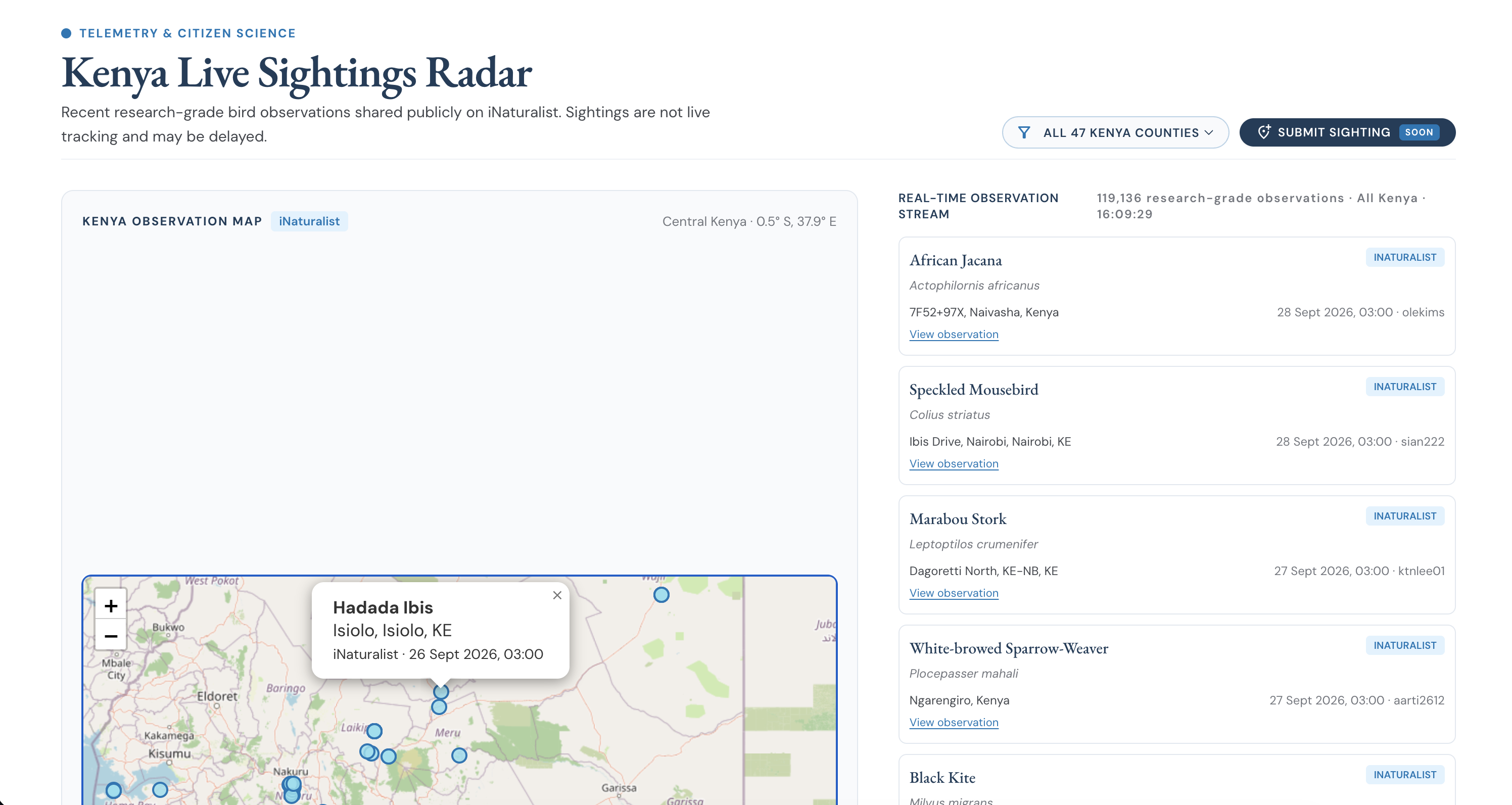Click the White-browed Sparrow-Weaver species title
Image resolution: width=1512 pixels, height=805 pixels.
pos(1009,648)
